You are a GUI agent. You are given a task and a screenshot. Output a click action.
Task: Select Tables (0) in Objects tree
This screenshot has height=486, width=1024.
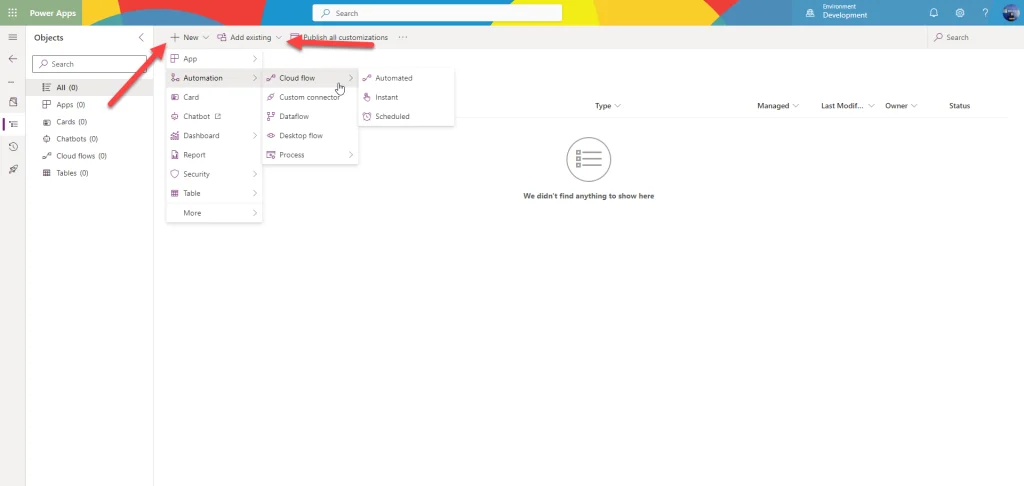tap(89, 173)
